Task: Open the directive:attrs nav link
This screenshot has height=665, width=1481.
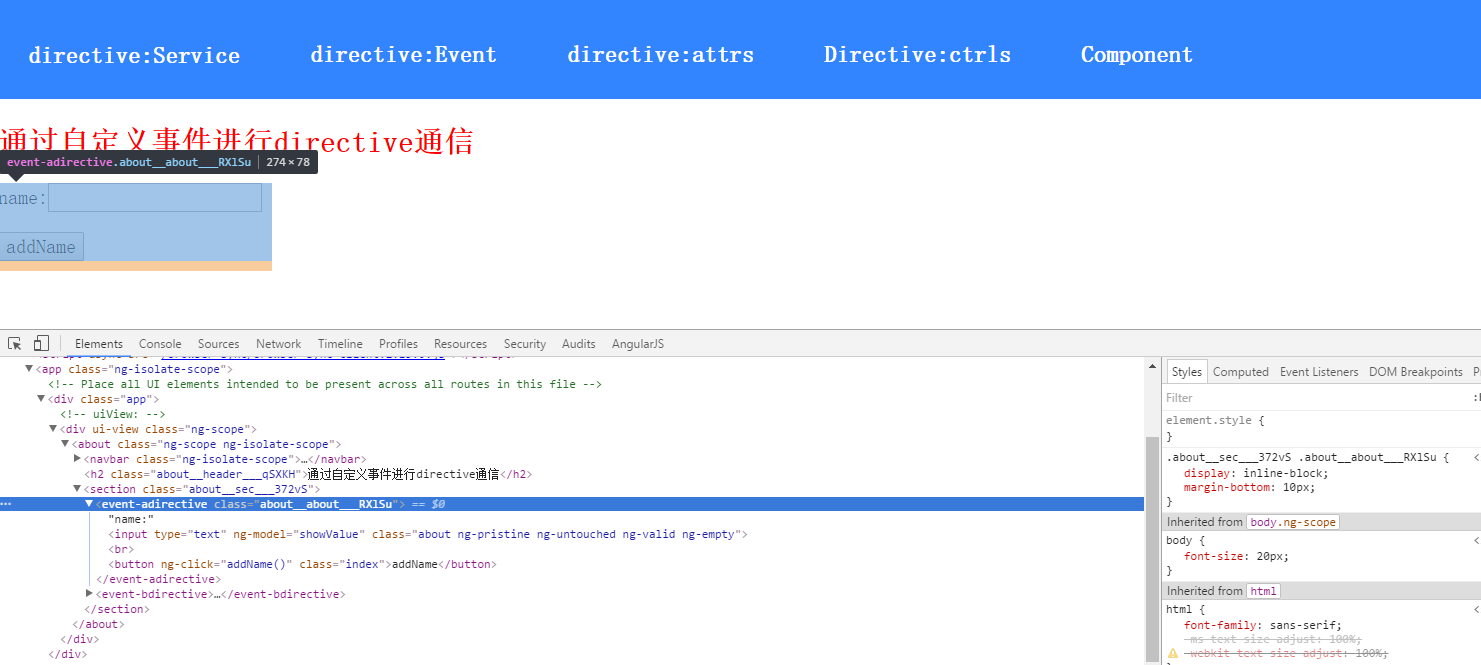Action: 660,55
